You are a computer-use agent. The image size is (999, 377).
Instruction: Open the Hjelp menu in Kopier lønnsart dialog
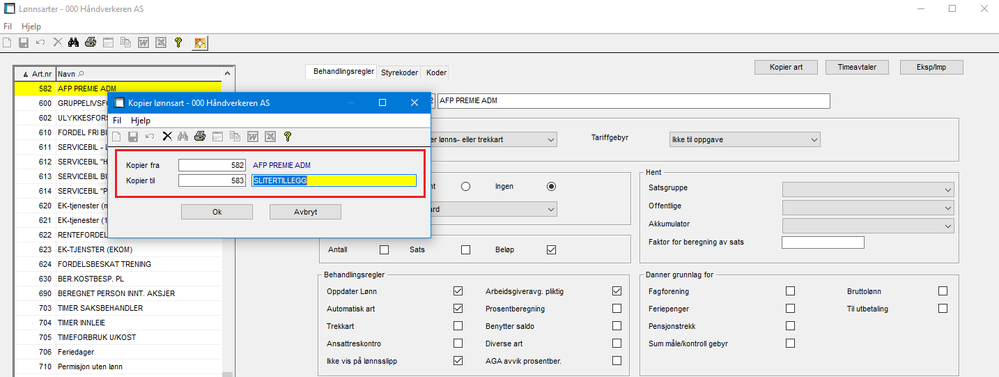(x=140, y=120)
